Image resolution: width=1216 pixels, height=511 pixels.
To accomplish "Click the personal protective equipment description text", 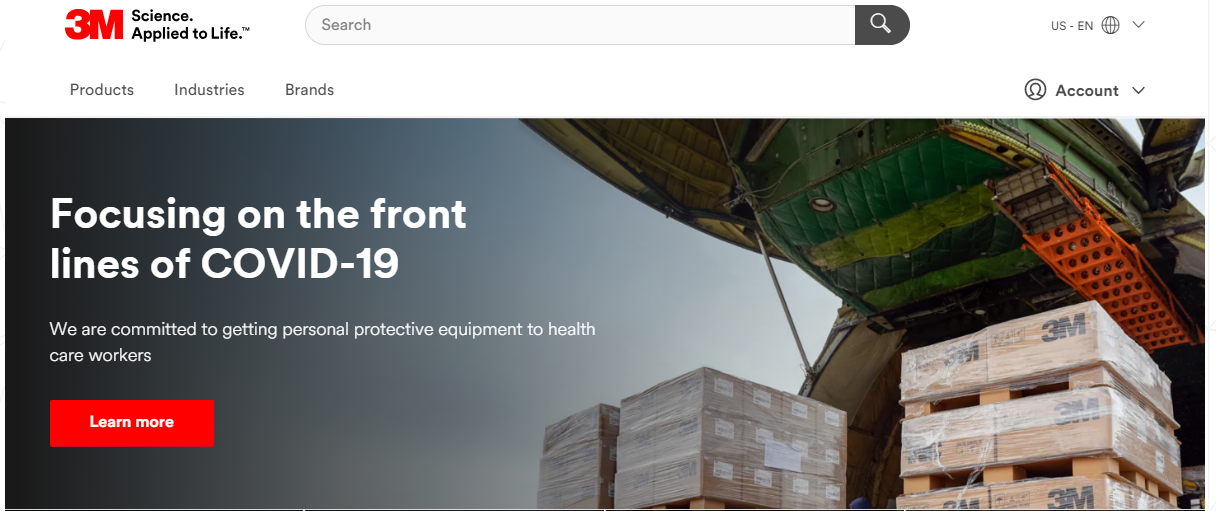I will pos(322,342).
